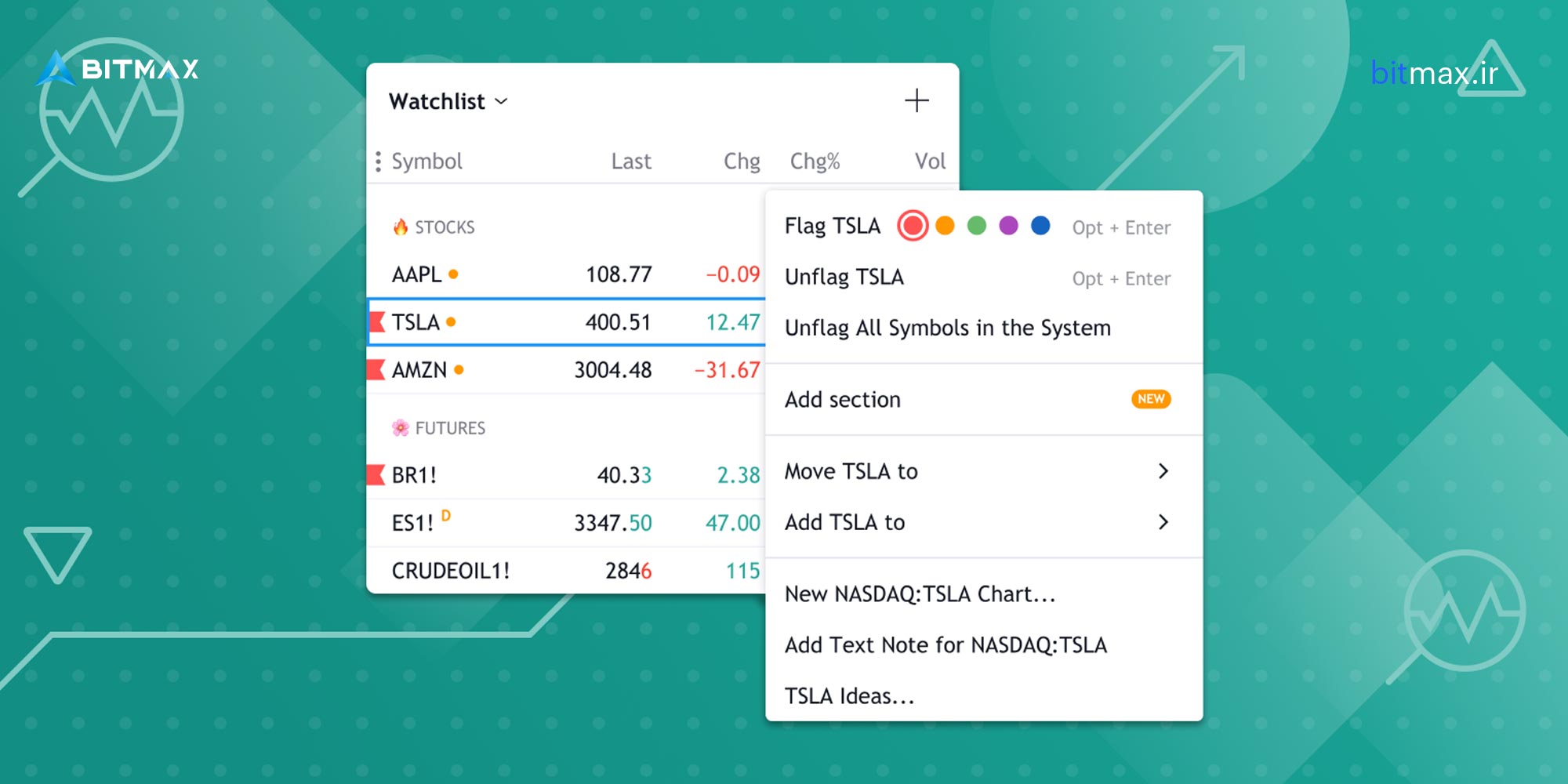Select AAPL last price 108.77

(619, 274)
